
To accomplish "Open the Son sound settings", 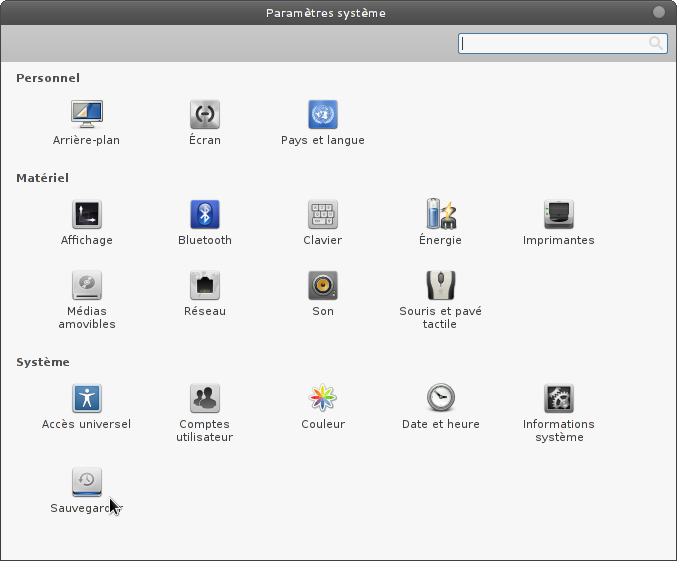I will [x=323, y=285].
